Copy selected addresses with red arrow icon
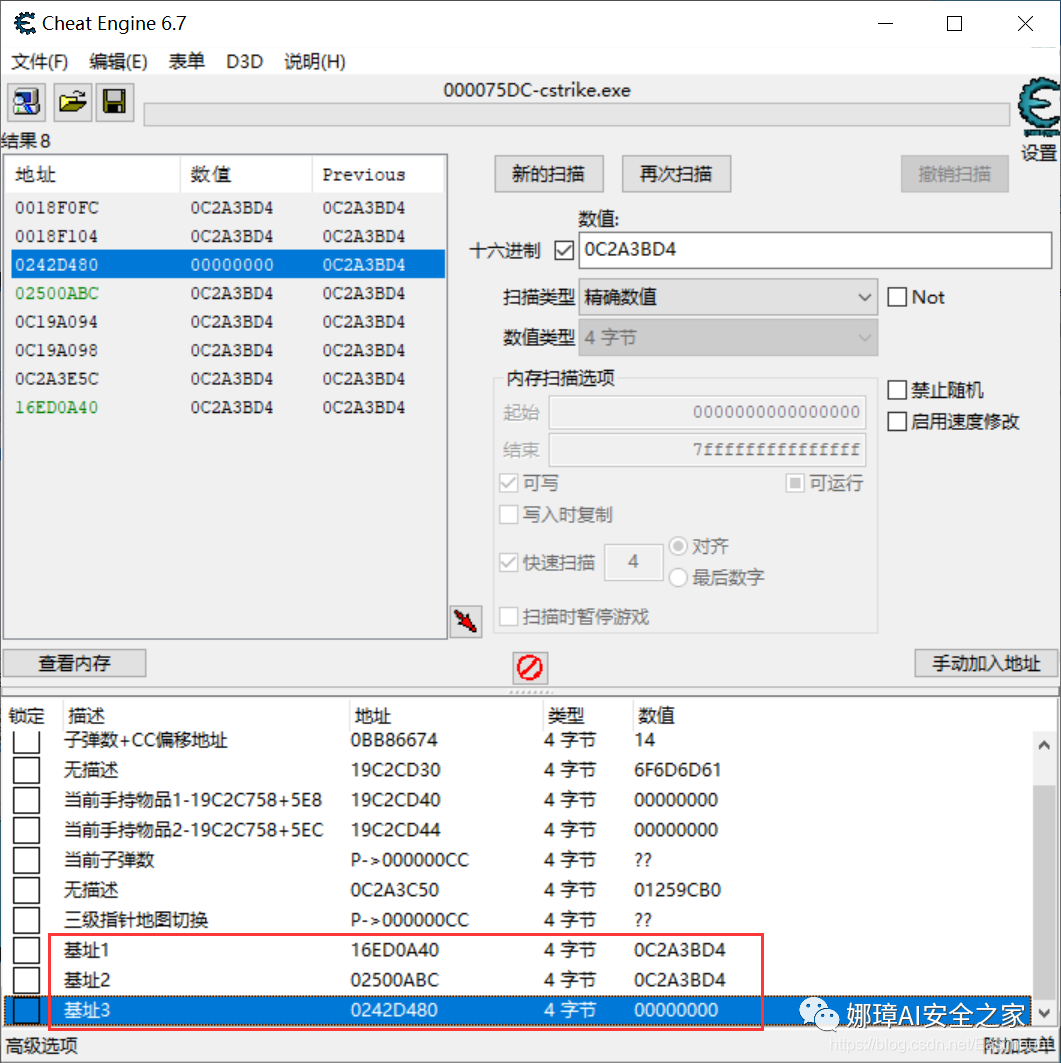This screenshot has width=1061, height=1063. [466, 621]
